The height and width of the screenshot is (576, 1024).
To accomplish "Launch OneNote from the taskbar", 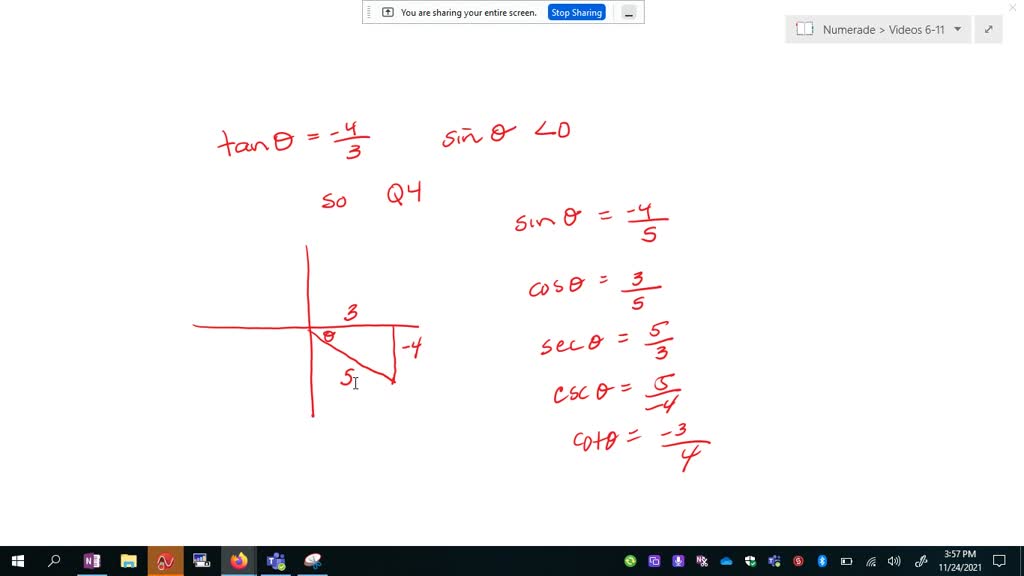I will (92, 561).
